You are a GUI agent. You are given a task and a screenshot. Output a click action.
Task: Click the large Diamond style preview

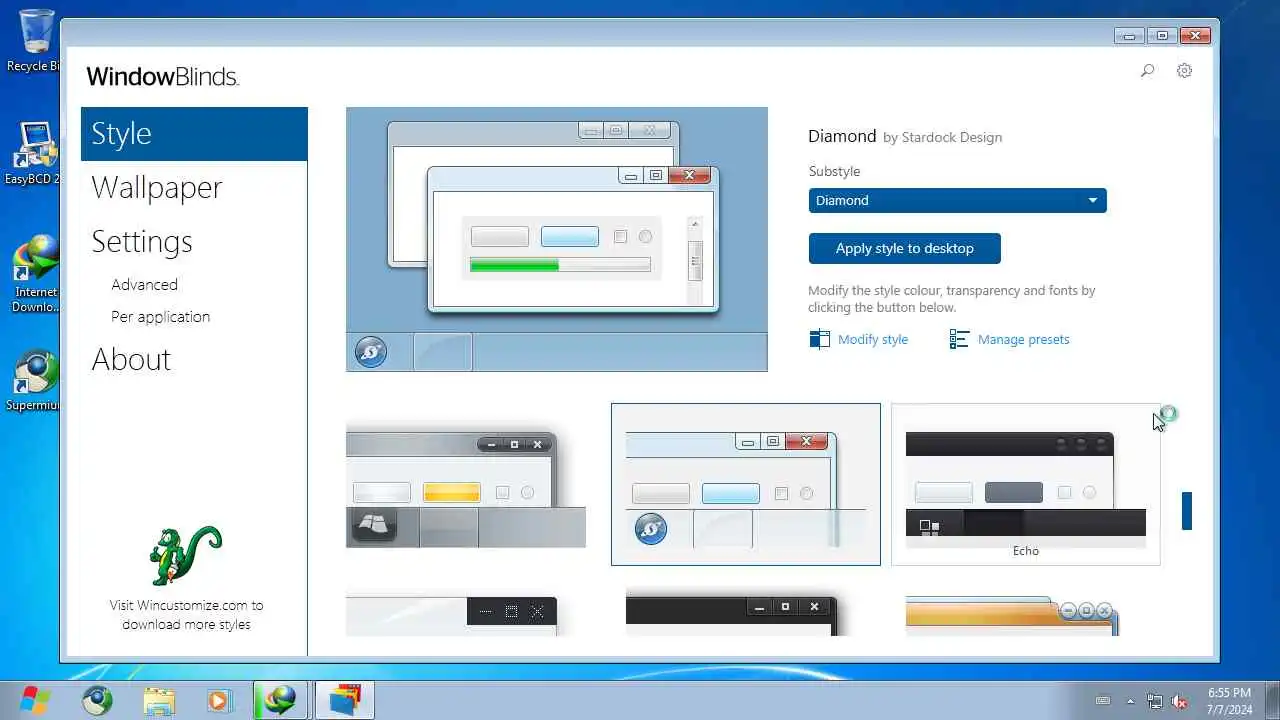[557, 239]
